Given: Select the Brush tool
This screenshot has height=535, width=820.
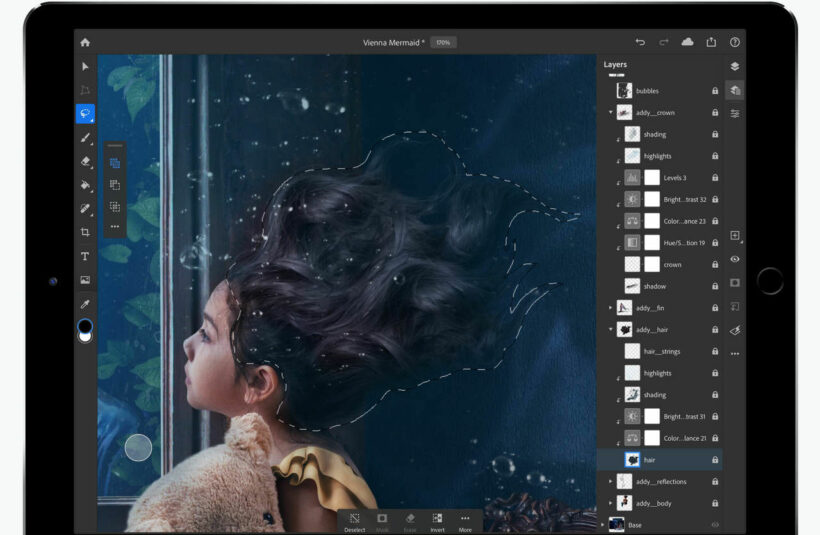Looking at the screenshot, I should tap(85, 138).
